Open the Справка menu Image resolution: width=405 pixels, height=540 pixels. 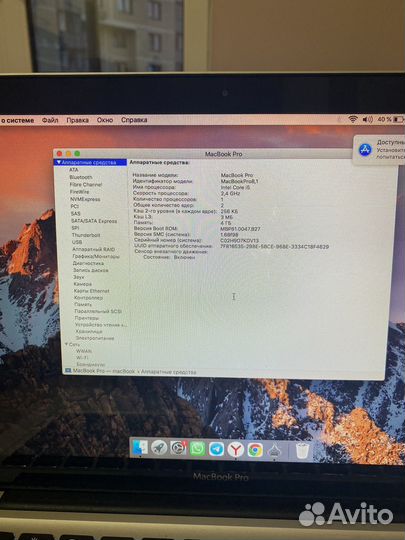pos(134,120)
